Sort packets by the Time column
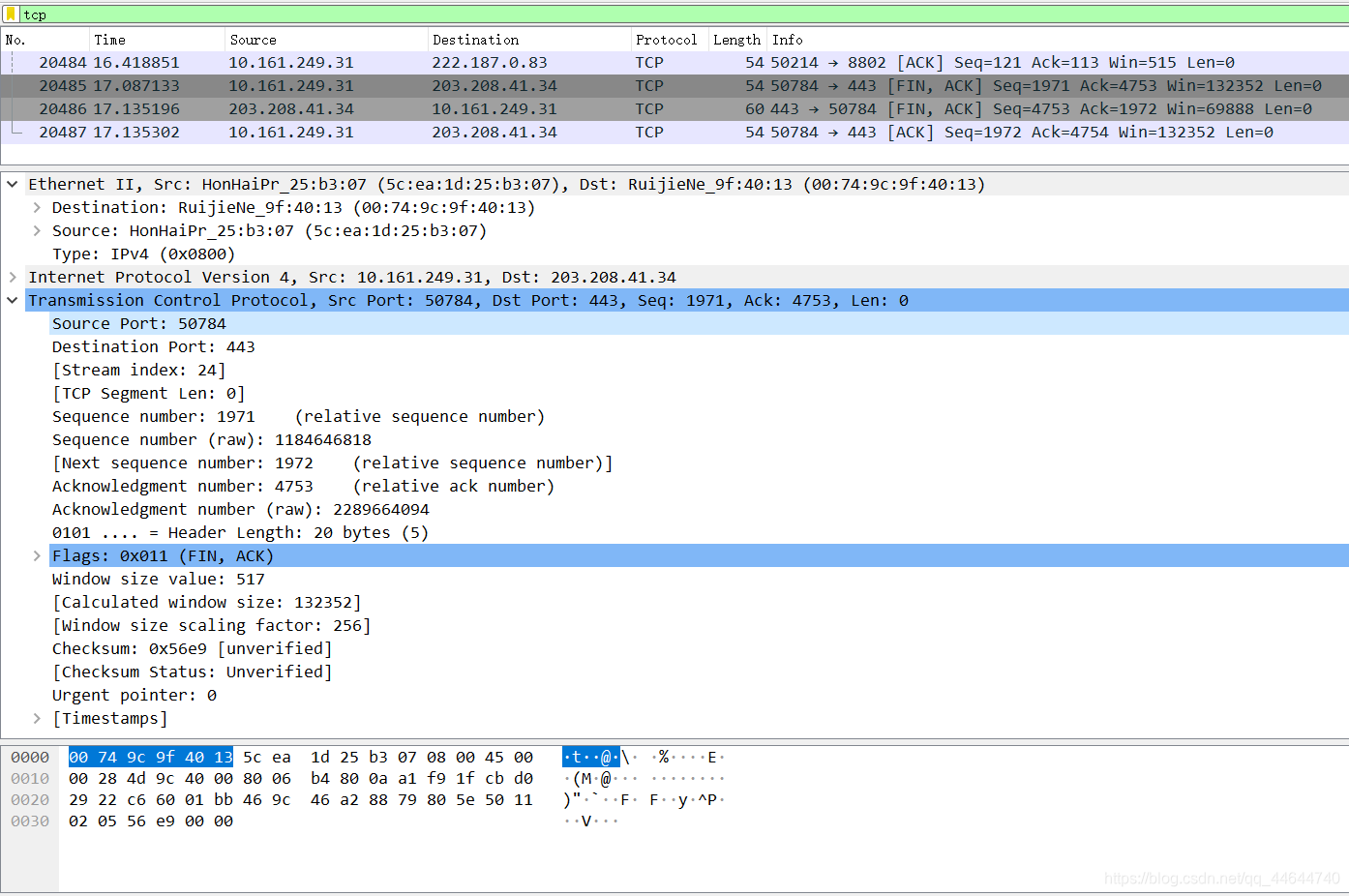 pos(157,40)
